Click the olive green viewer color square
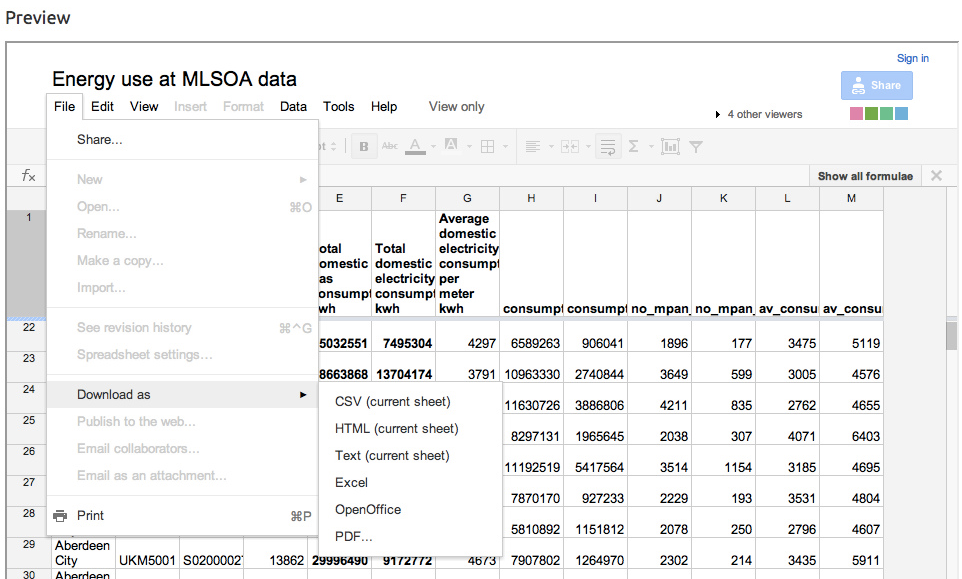Viewport: 962px width, 579px height. click(x=871, y=113)
